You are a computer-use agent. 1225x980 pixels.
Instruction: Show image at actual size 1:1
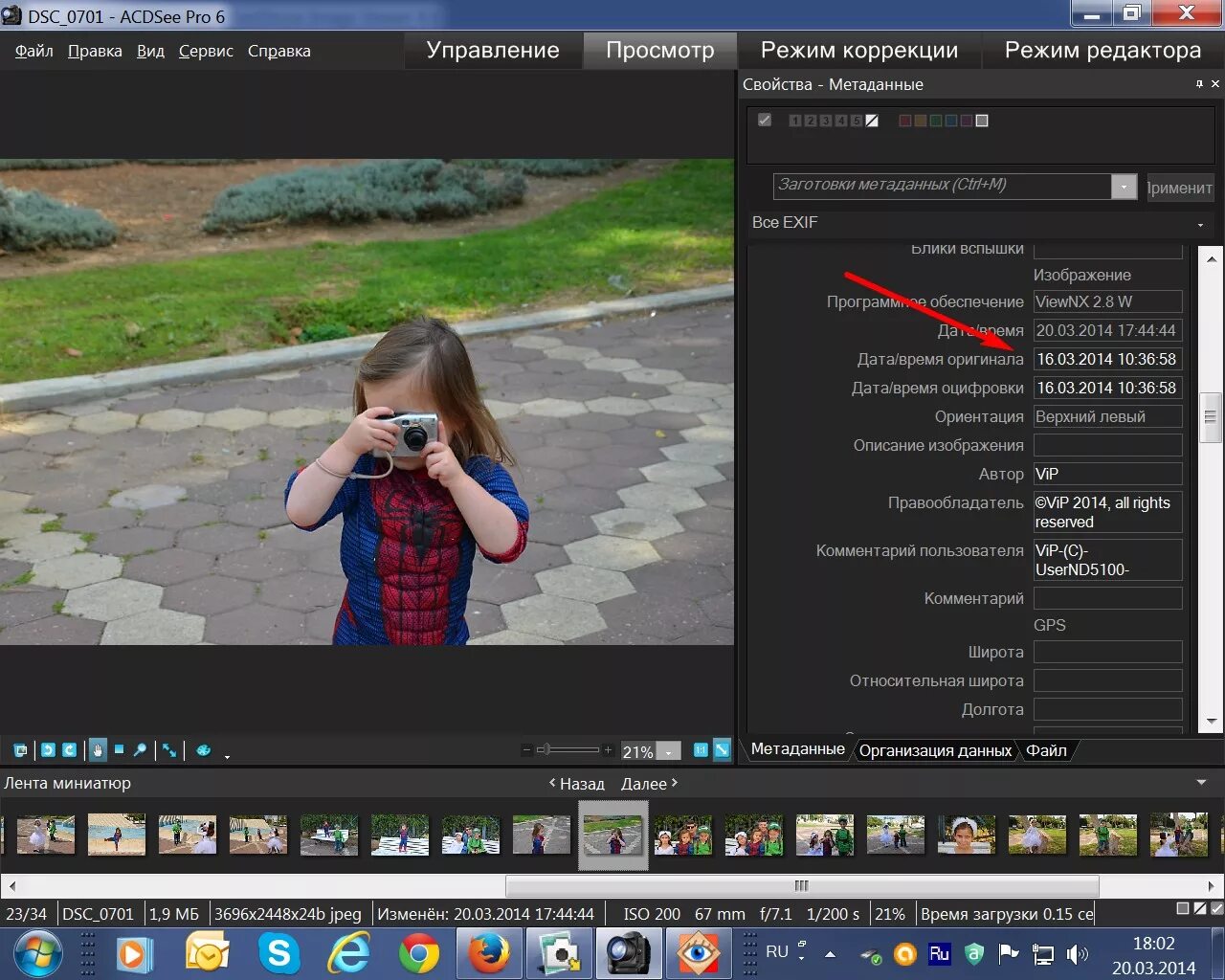pos(701,750)
